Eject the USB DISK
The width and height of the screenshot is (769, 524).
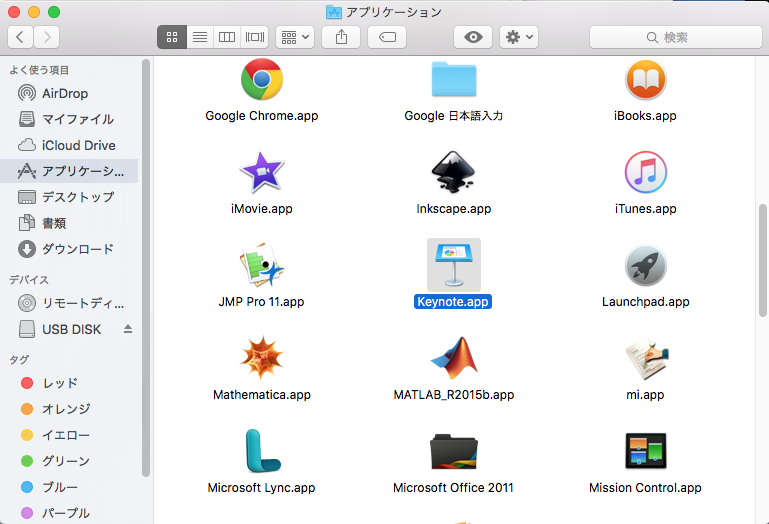128,329
